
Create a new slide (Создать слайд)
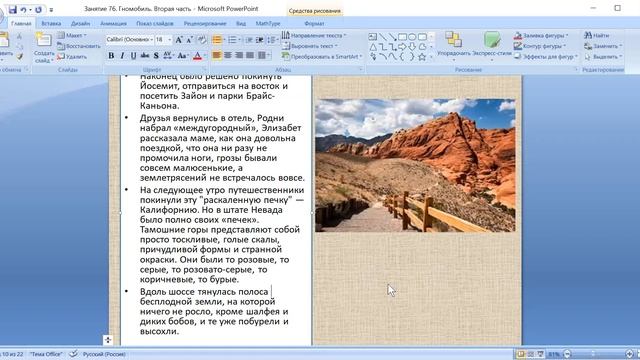pyautogui.click(x=44, y=48)
